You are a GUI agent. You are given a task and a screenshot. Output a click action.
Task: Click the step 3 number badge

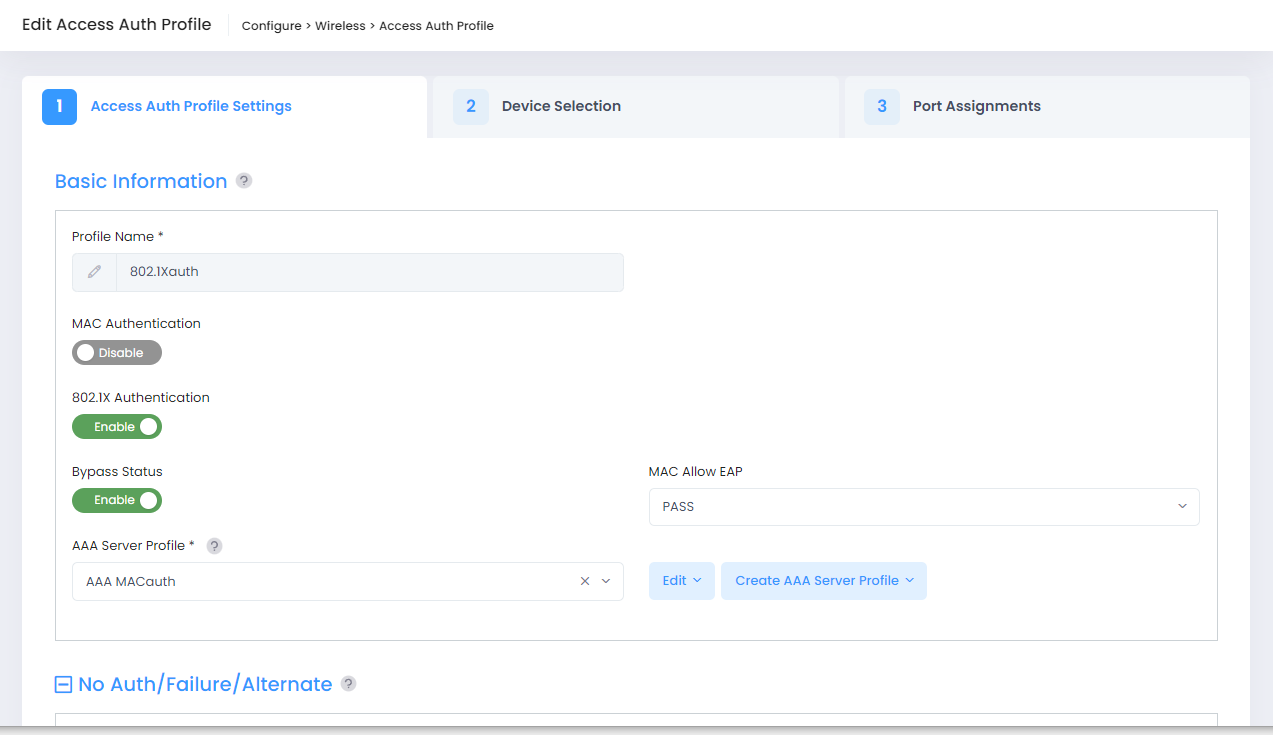(x=882, y=106)
